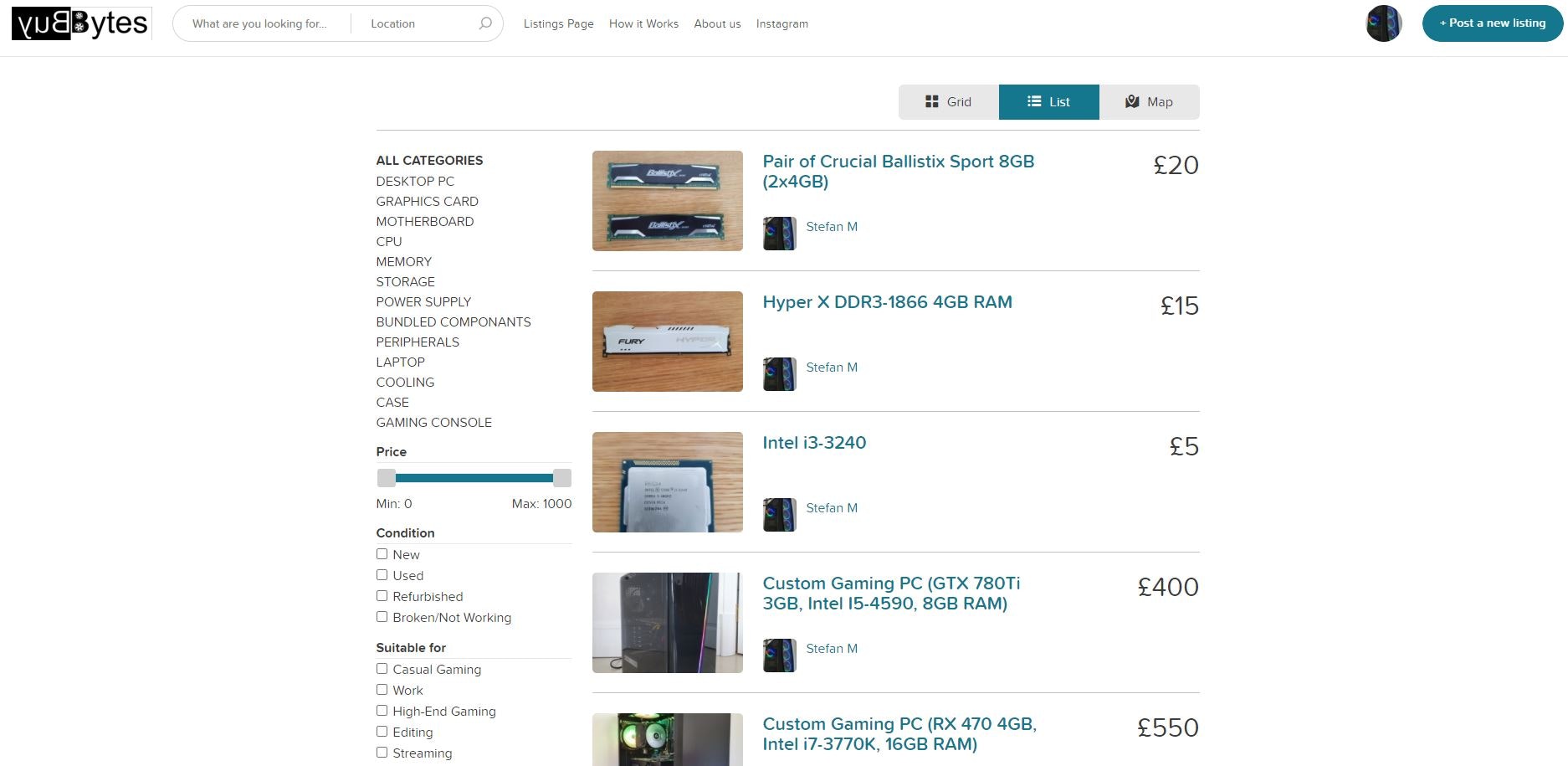Filter by MEMORY category
The width and height of the screenshot is (1568, 766).
[x=404, y=261]
